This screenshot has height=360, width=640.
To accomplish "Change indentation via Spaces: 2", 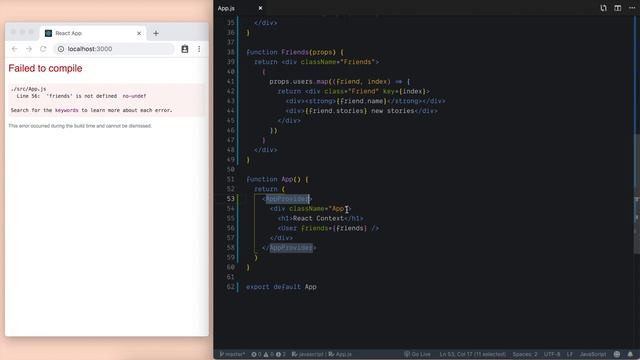I will pyautogui.click(x=525, y=354).
